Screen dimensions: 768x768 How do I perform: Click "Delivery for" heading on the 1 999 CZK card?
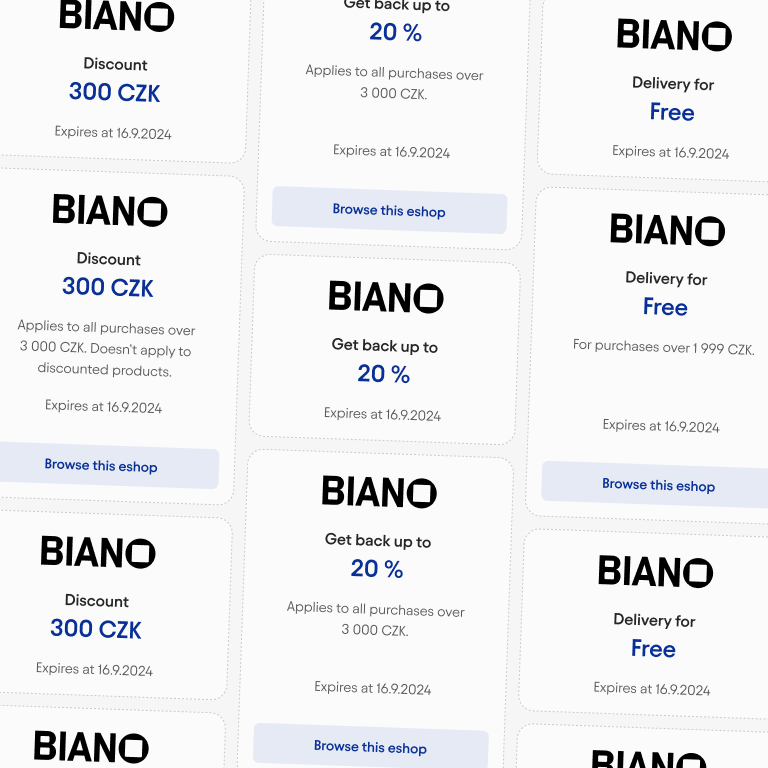[x=666, y=279]
